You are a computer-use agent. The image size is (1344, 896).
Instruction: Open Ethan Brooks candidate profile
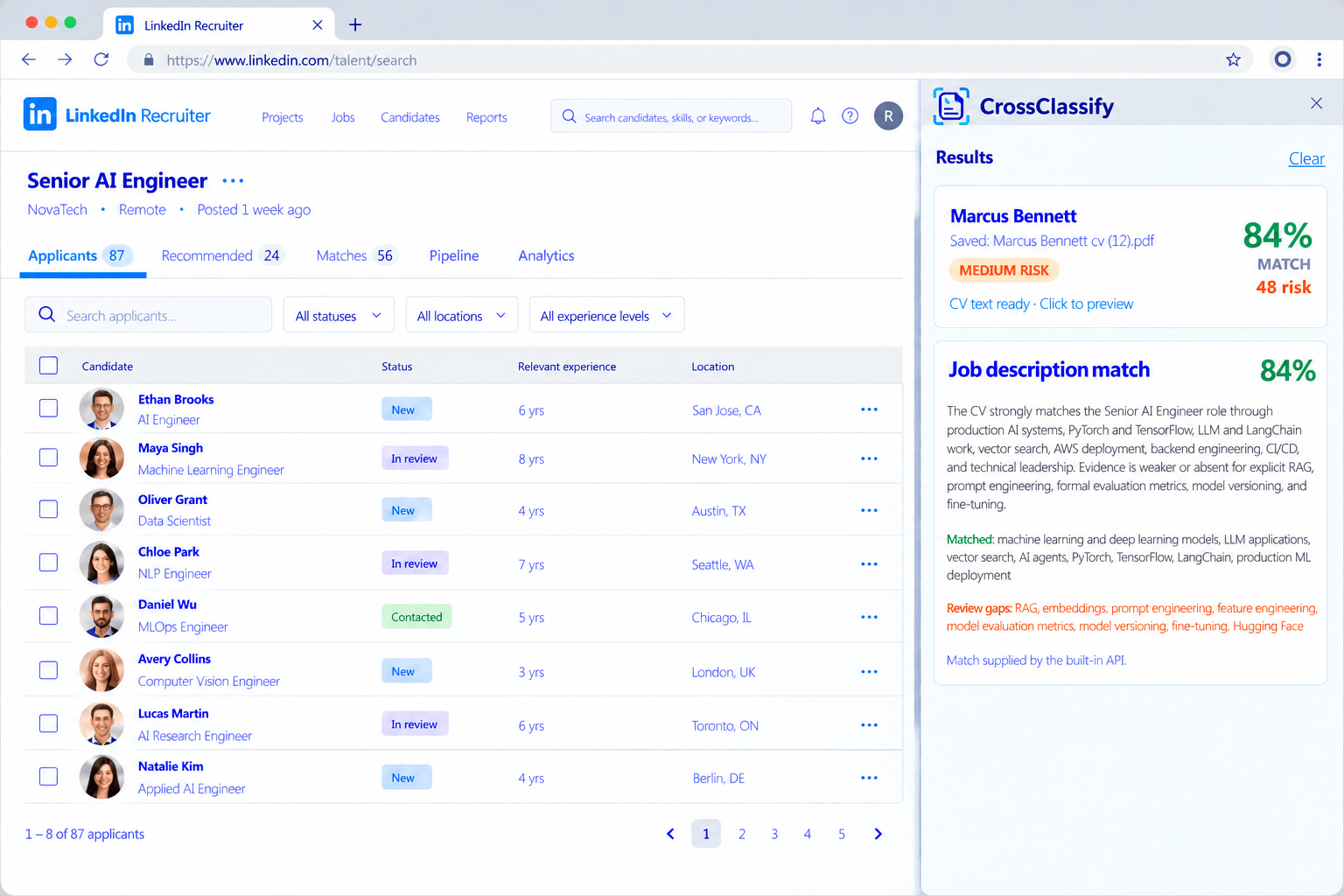point(176,399)
